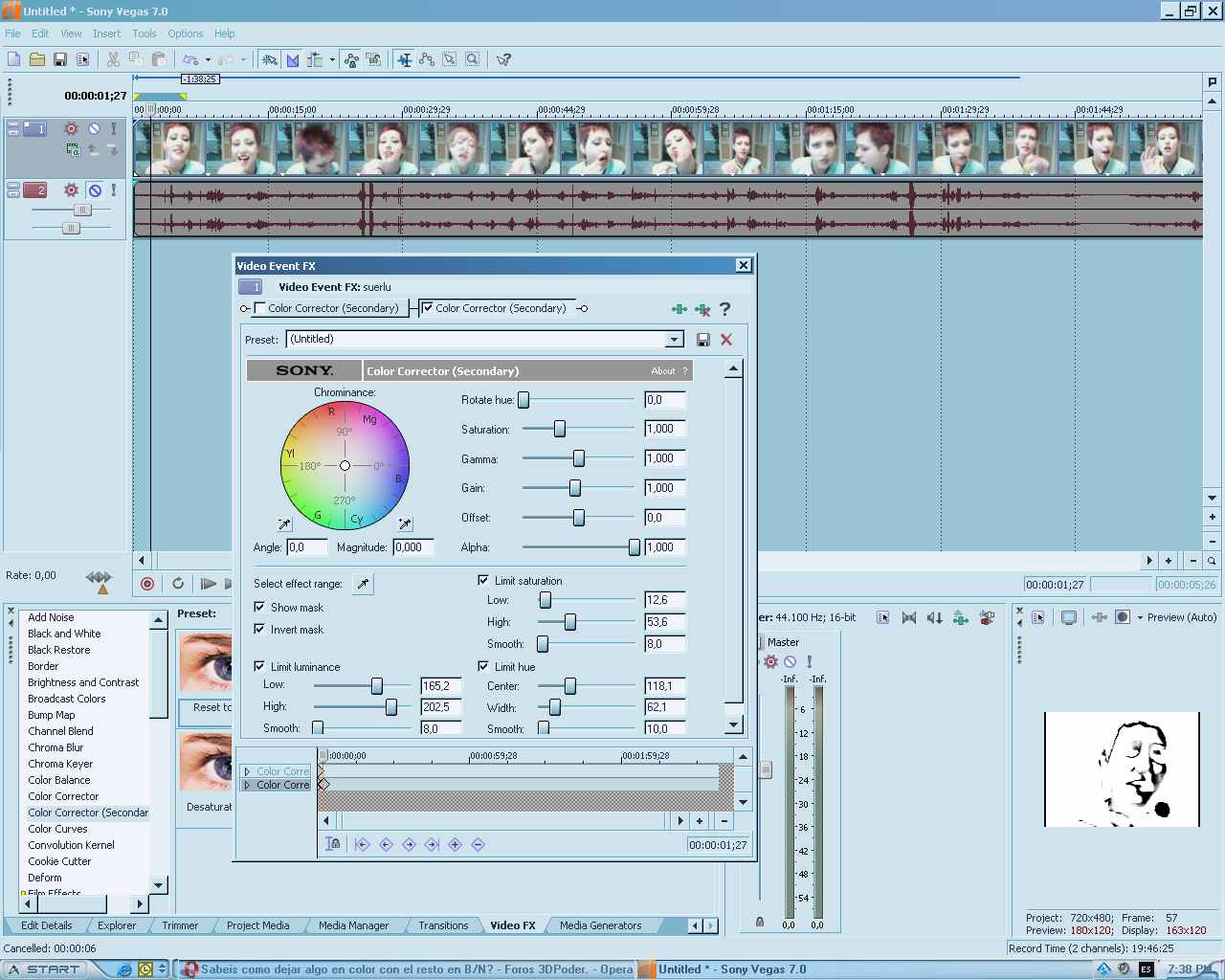Uncheck the Invert mask checkbox

pyautogui.click(x=259, y=630)
